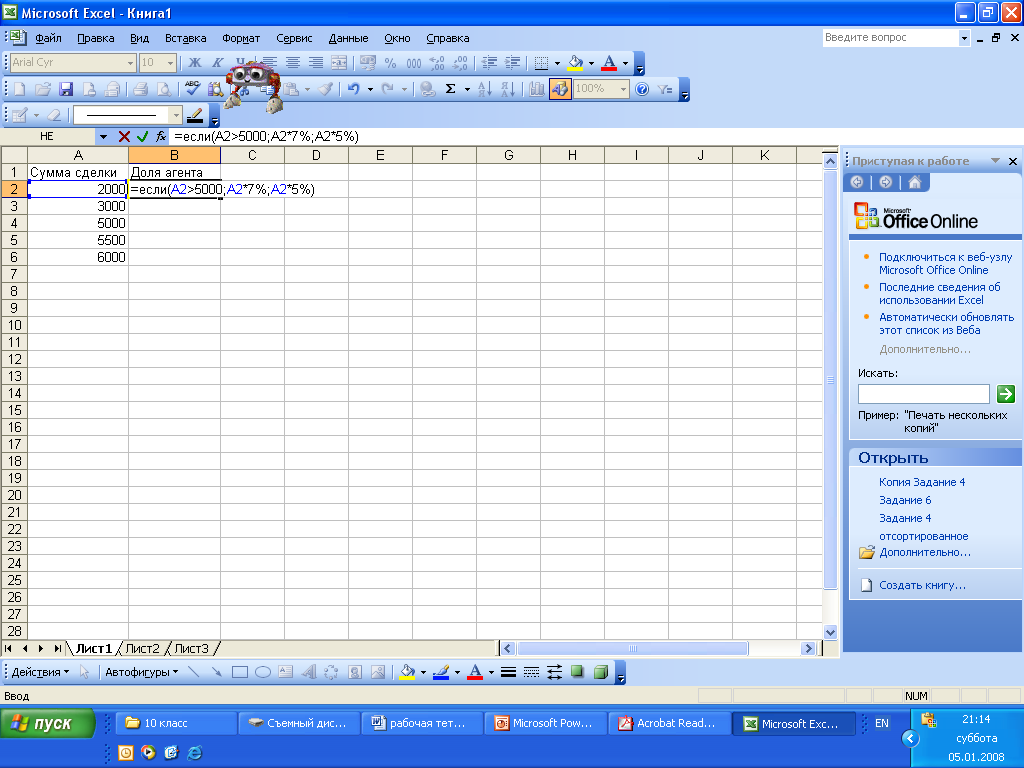Open the font size 10 dropdown
1024x768 pixels.
[170, 63]
